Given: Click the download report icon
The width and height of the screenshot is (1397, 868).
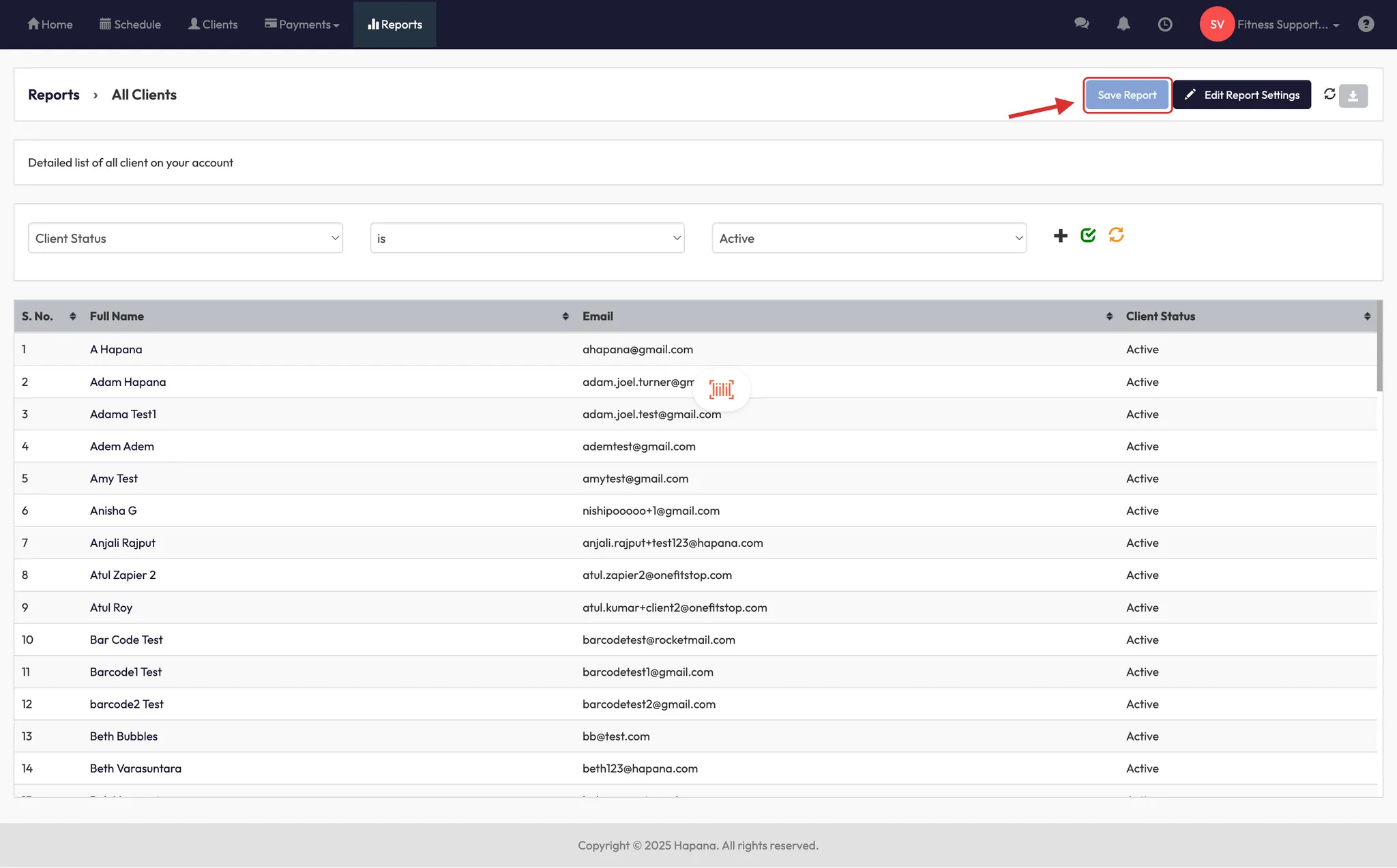Looking at the screenshot, I should (1353, 95).
